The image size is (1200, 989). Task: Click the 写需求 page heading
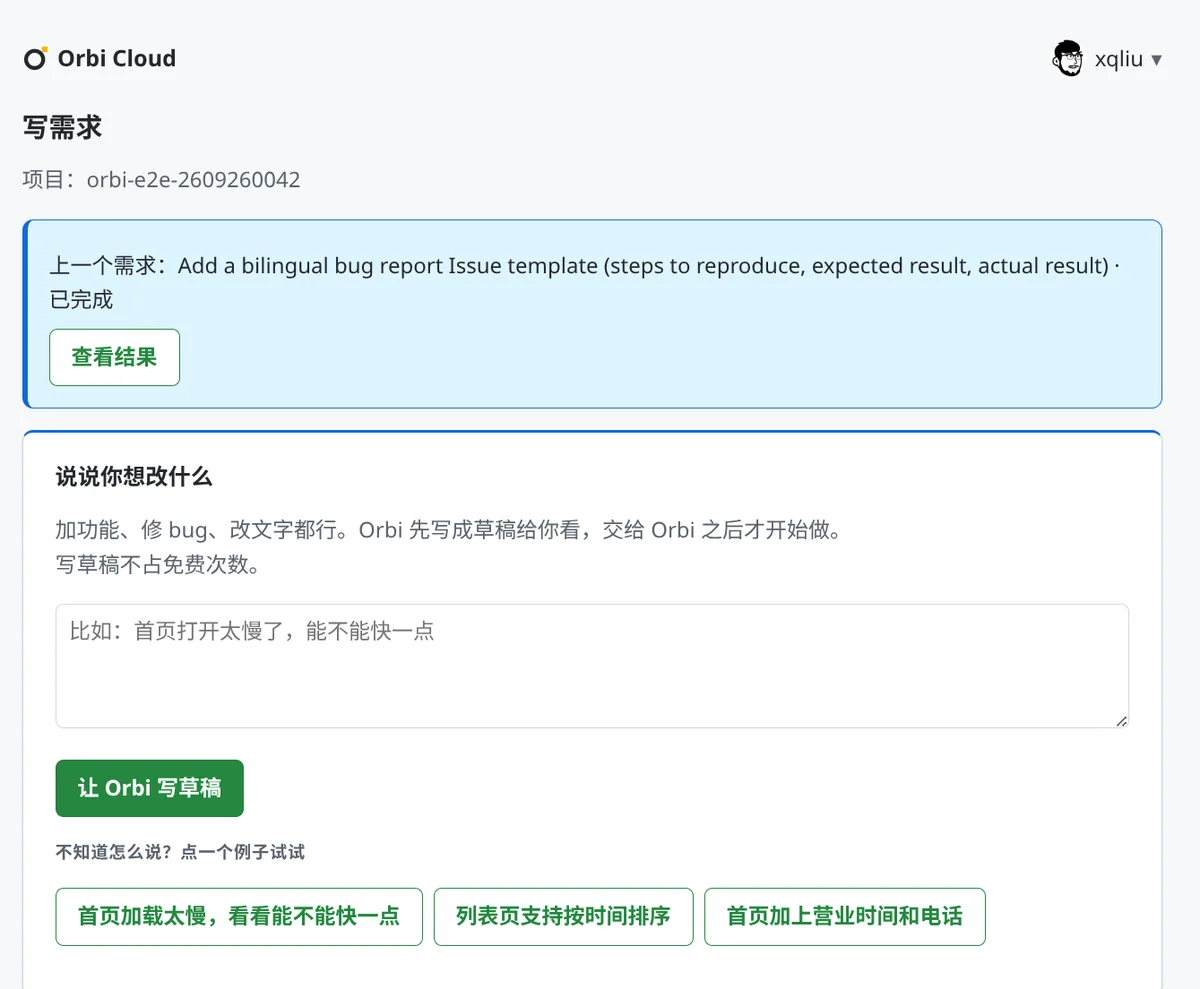(62, 127)
